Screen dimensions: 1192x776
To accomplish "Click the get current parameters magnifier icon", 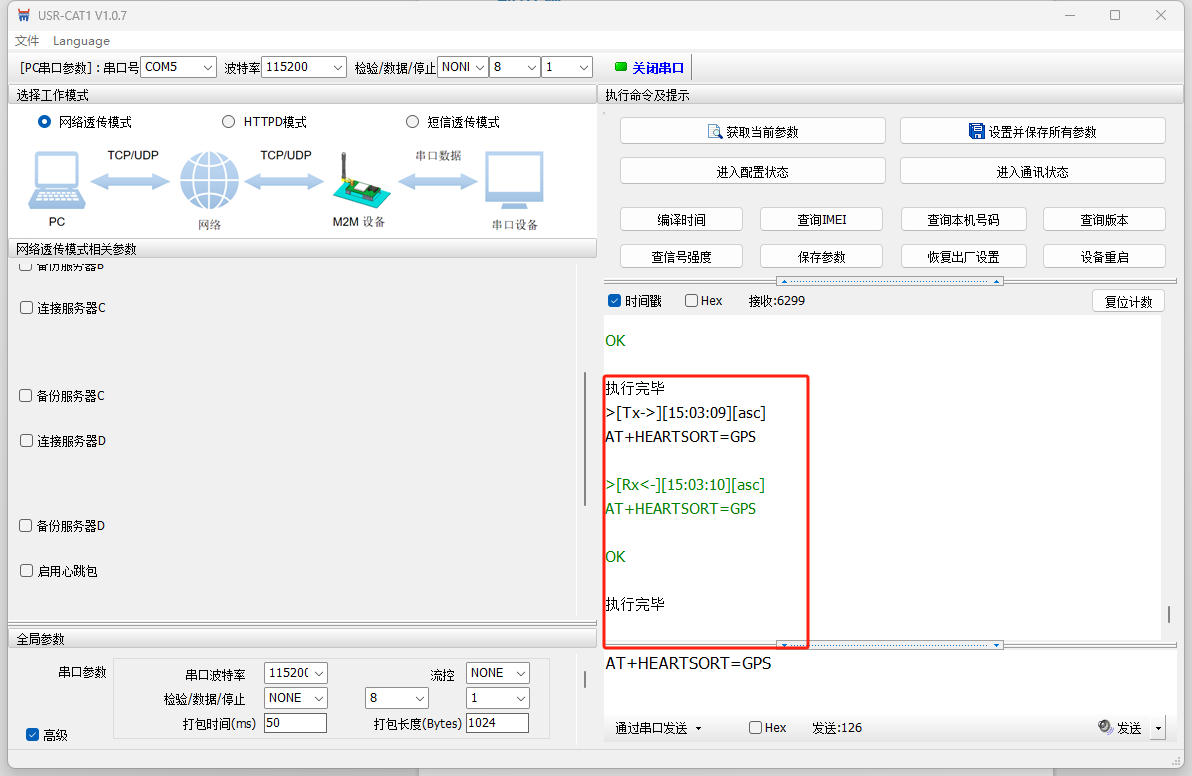I will [715, 131].
